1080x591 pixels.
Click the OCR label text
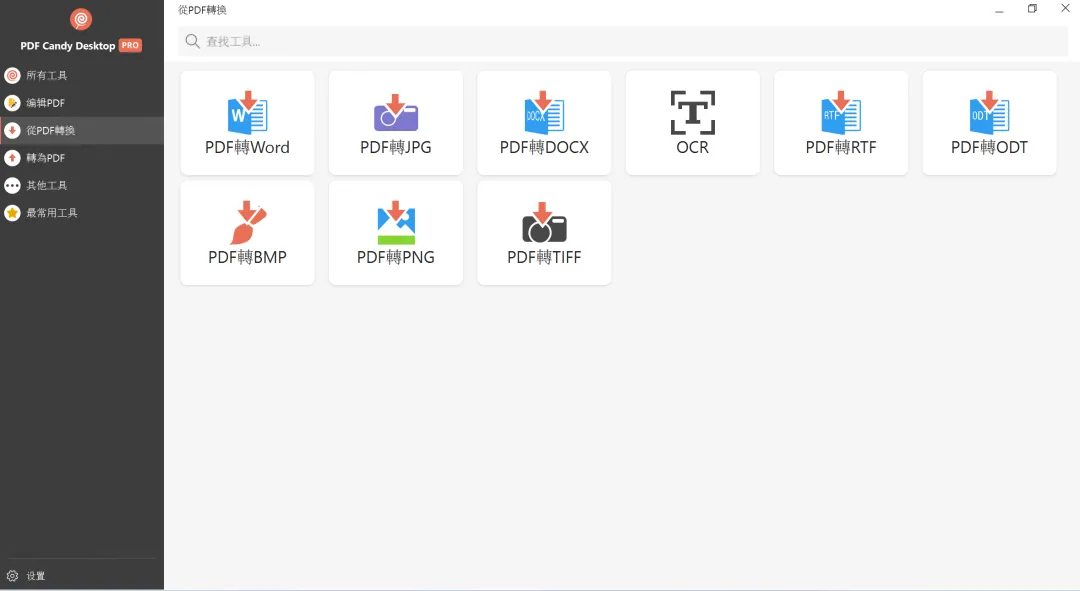pyautogui.click(x=693, y=147)
